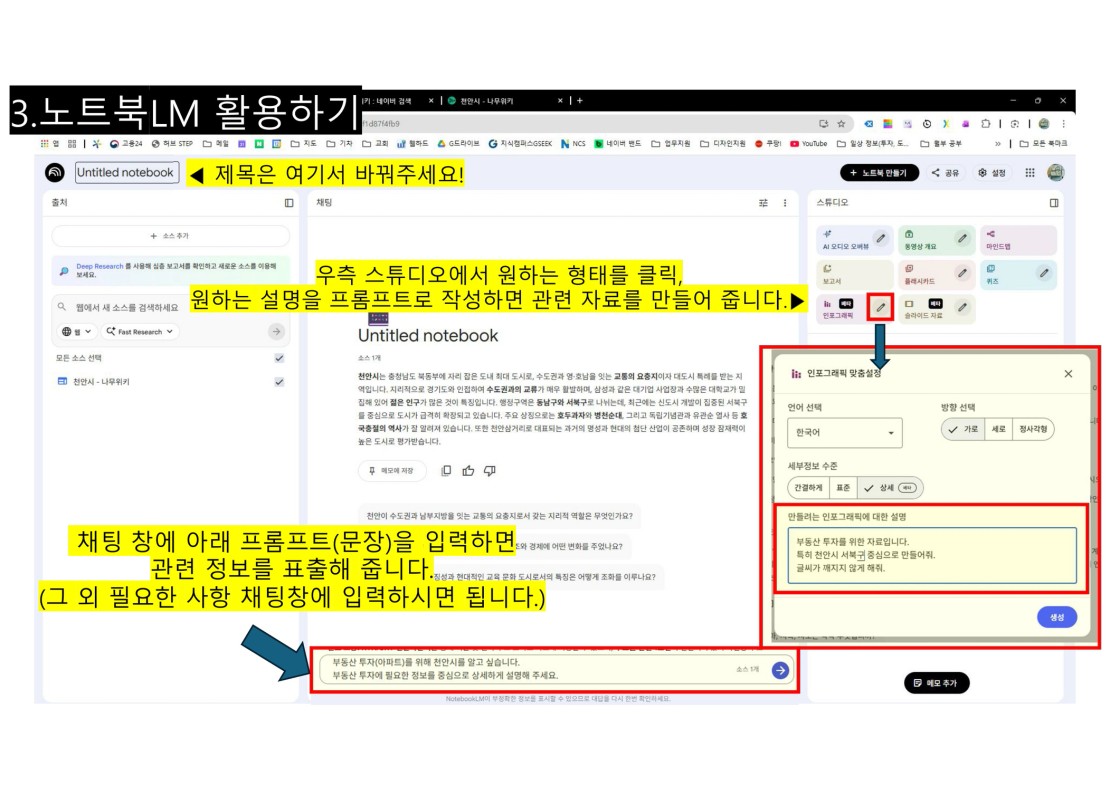Send the chat prompt with arrow button
Image resolution: width=1110 pixels, height=785 pixels.
click(780, 670)
